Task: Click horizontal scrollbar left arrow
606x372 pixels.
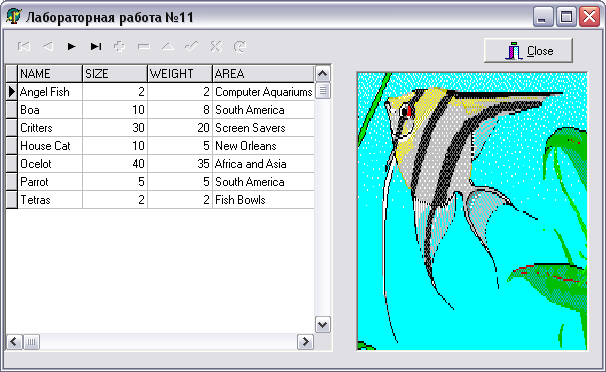Action: point(14,342)
